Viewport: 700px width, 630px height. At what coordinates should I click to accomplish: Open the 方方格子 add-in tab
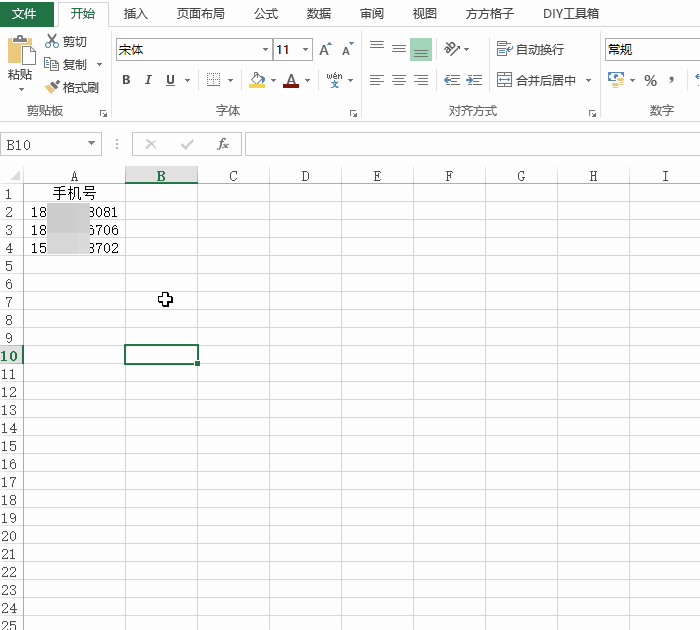(x=490, y=14)
